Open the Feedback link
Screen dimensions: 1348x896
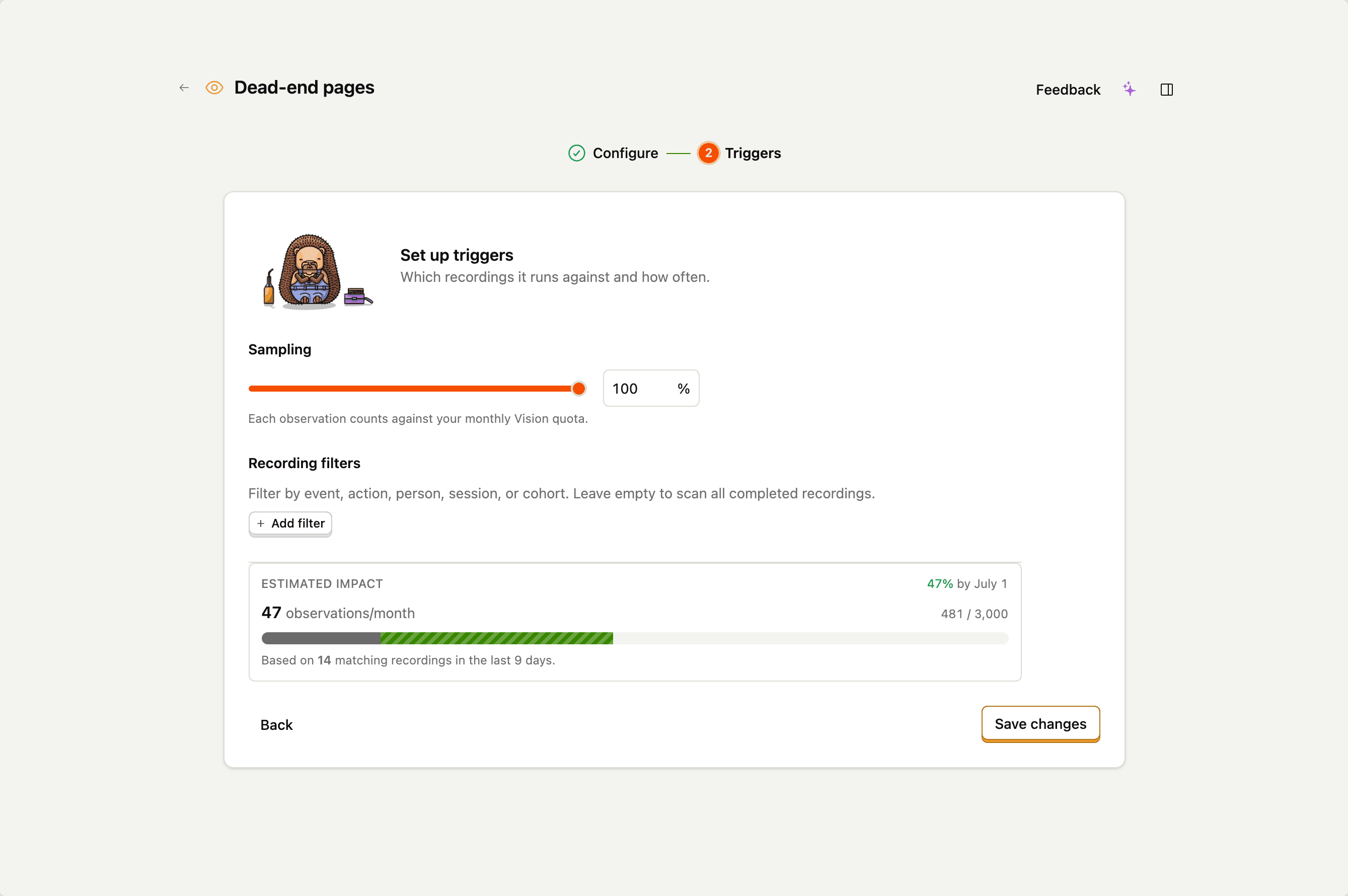pos(1068,90)
